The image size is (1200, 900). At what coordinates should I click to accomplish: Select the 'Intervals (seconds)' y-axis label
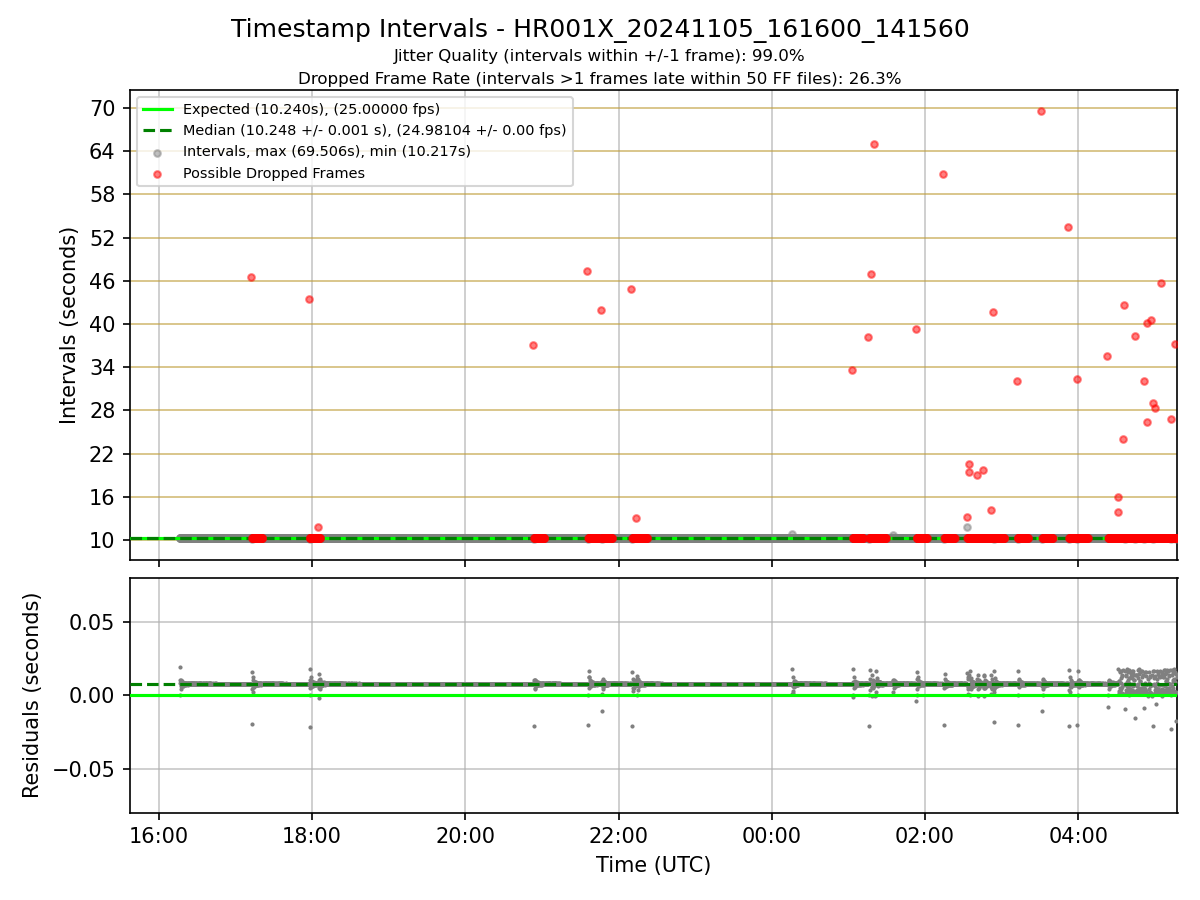69,325
